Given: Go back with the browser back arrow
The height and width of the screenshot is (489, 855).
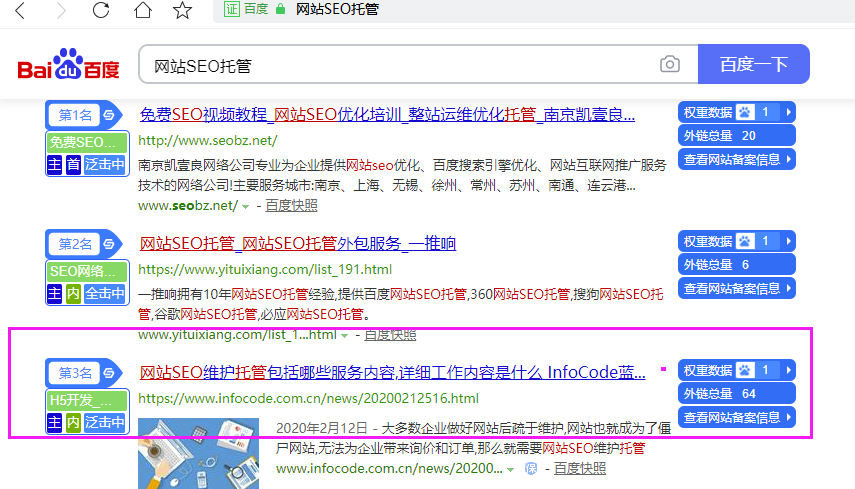Looking at the screenshot, I should 20,10.
